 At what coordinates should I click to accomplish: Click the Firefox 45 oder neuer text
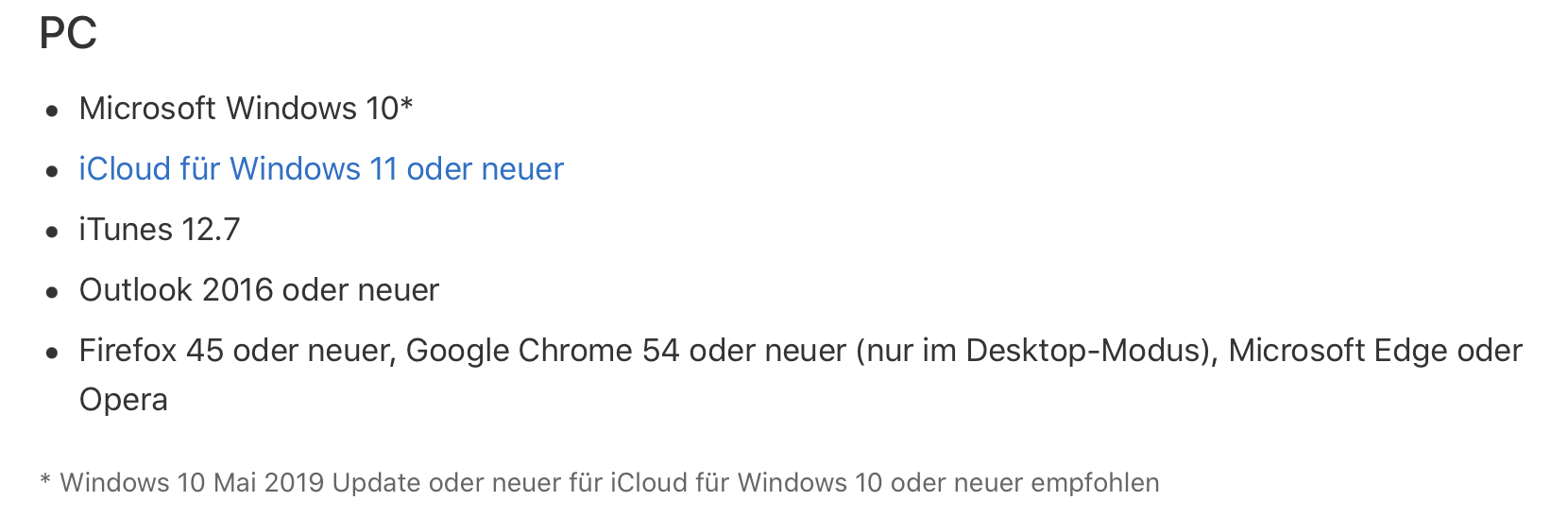pos(236,351)
